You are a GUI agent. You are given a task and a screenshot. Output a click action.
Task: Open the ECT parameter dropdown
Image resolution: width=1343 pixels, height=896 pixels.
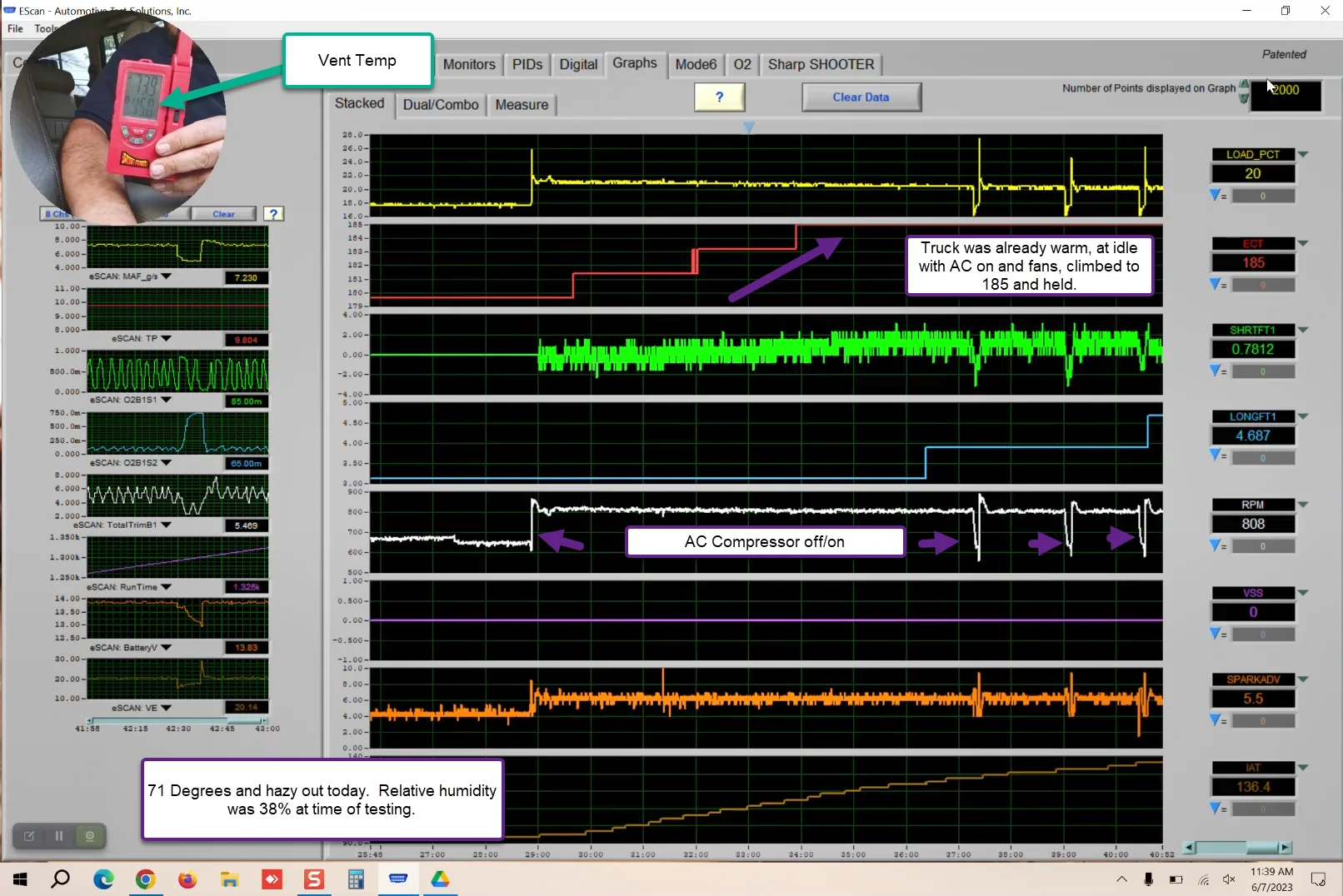click(x=1303, y=243)
